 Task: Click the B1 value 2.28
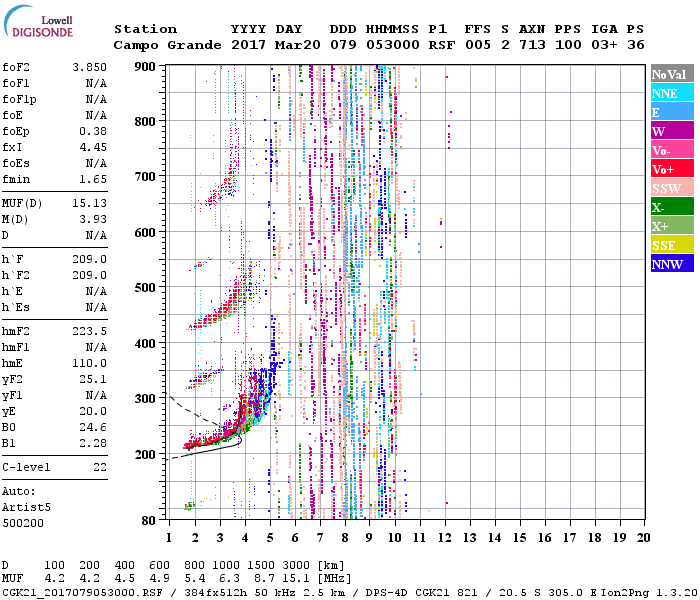[x=93, y=443]
